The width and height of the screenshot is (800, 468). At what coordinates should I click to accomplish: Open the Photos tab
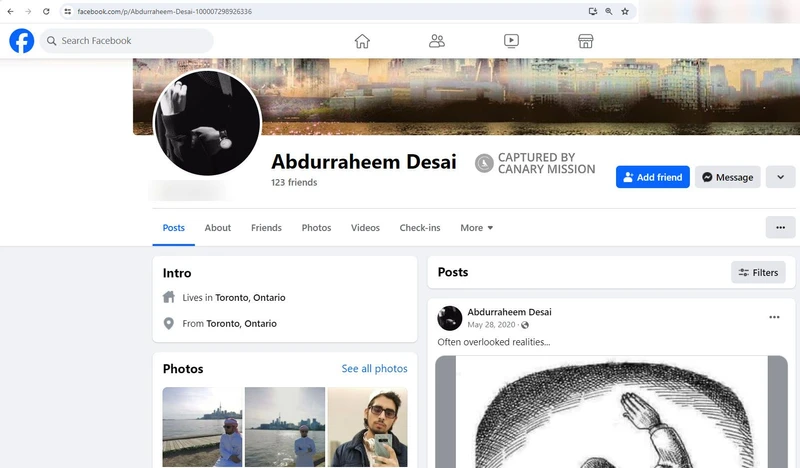(x=316, y=228)
